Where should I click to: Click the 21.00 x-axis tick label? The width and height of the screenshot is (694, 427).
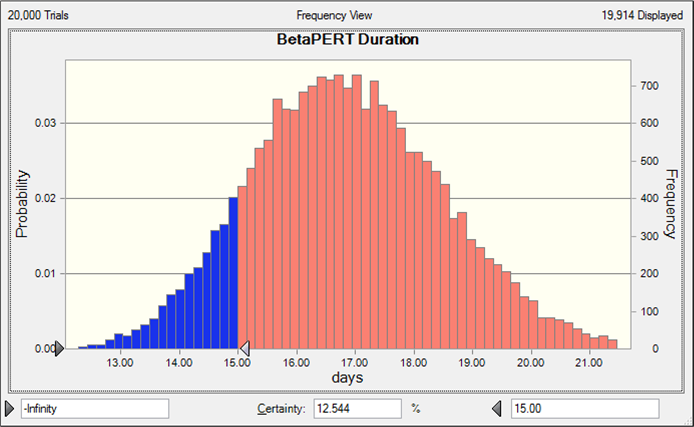click(x=589, y=363)
